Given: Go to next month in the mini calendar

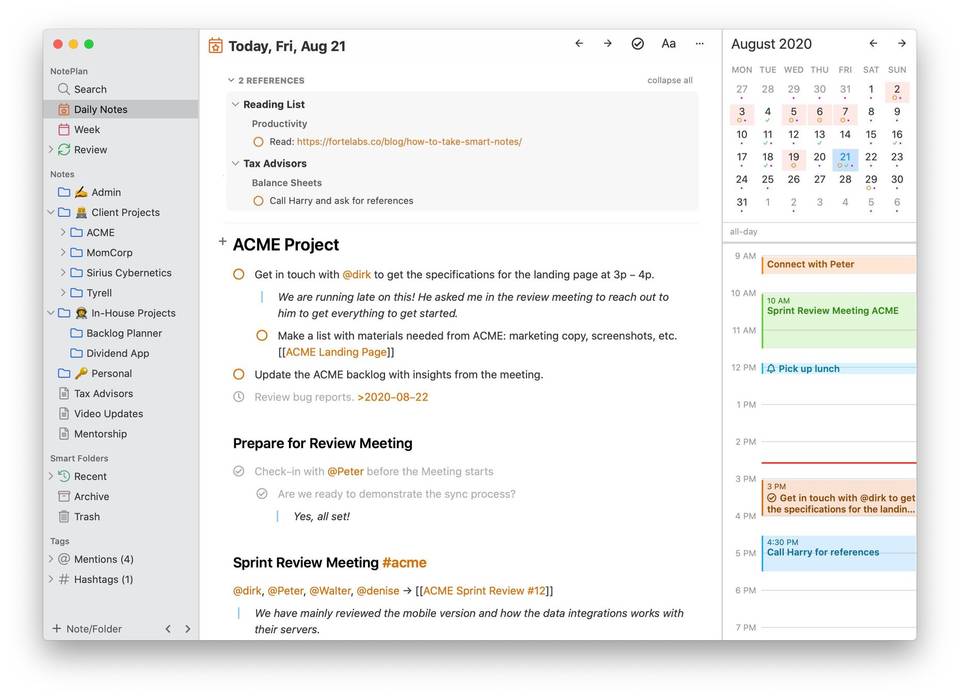Looking at the screenshot, I should point(901,43).
